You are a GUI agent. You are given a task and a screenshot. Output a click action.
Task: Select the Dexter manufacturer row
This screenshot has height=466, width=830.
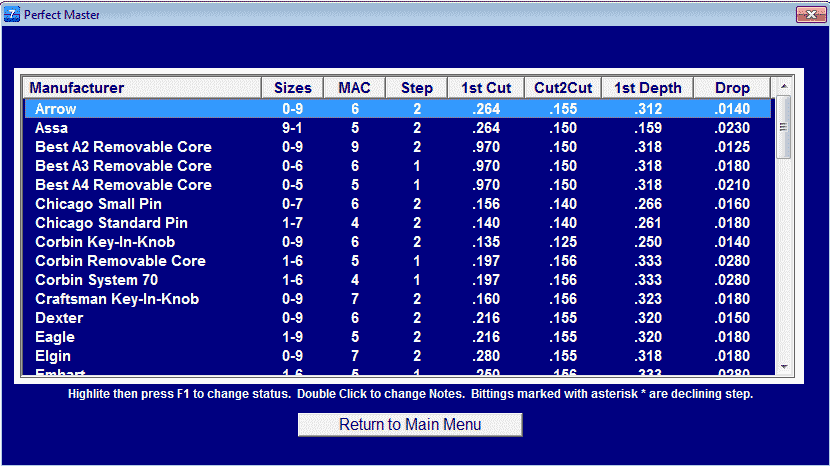(398, 318)
